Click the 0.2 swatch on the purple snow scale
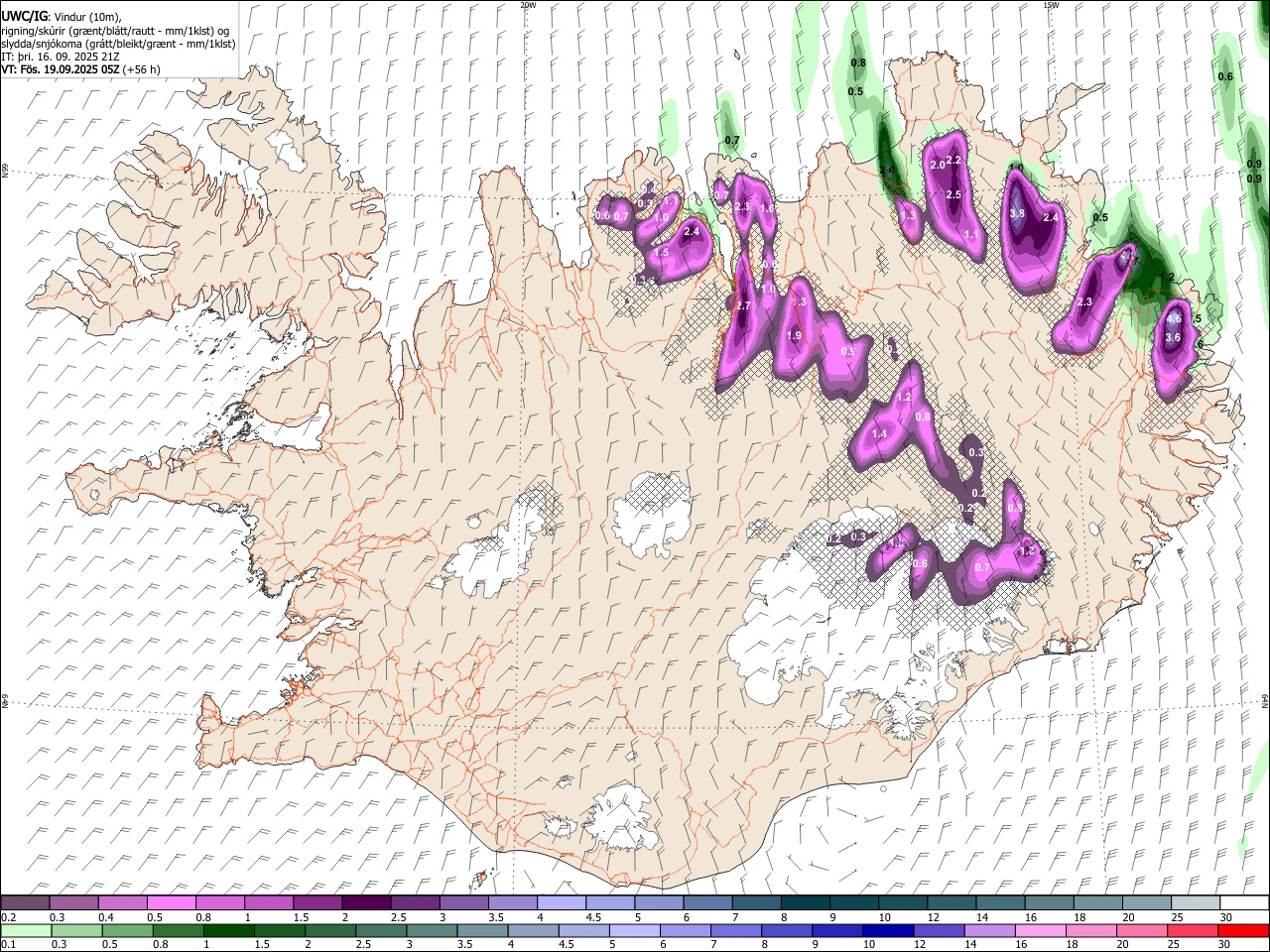This screenshot has height=952, width=1270. (x=25, y=903)
